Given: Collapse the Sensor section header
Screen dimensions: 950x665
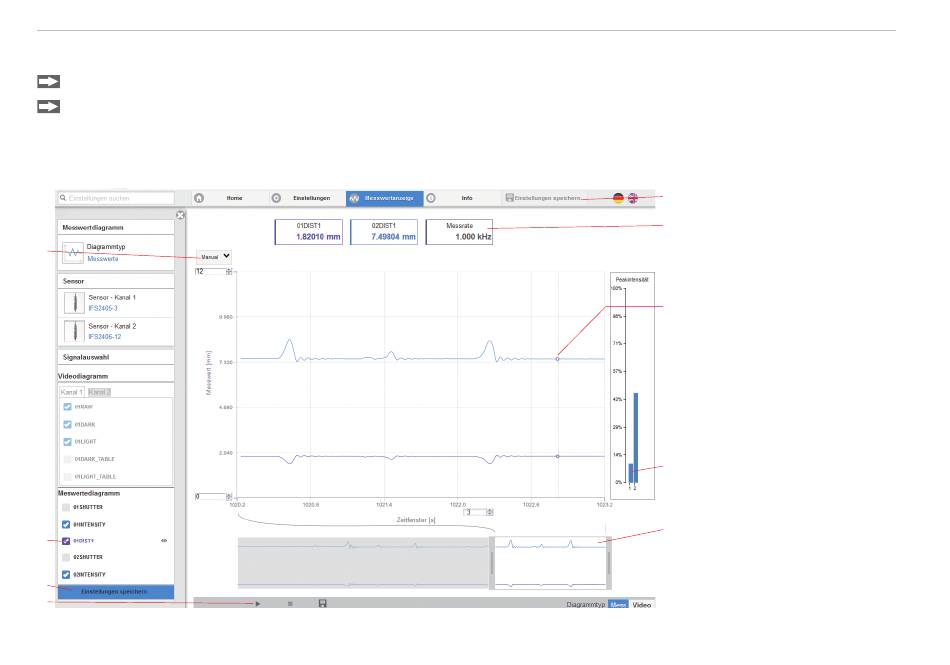Looking at the screenshot, I should pos(116,281).
